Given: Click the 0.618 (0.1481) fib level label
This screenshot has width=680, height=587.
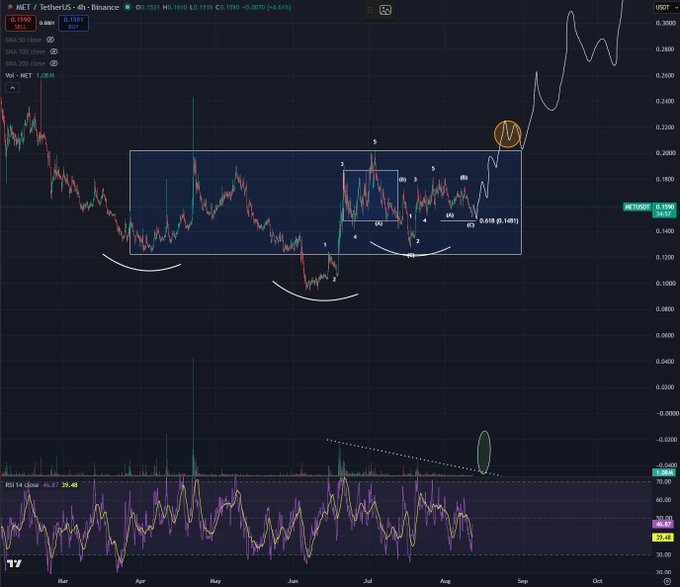Looking at the screenshot, I should 499,221.
